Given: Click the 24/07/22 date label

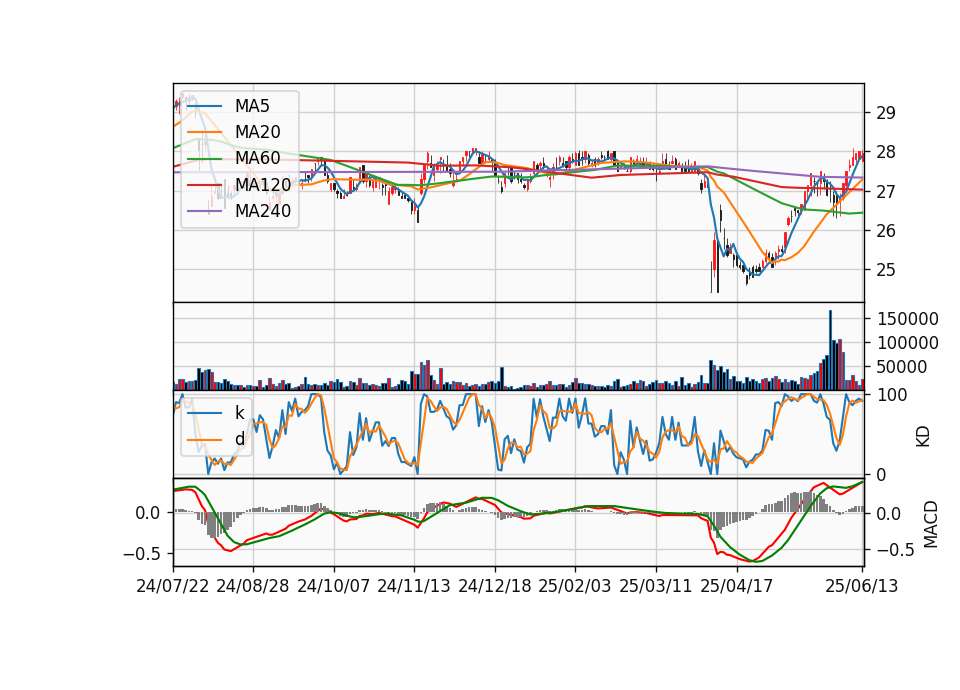Looking at the screenshot, I should point(173,586).
